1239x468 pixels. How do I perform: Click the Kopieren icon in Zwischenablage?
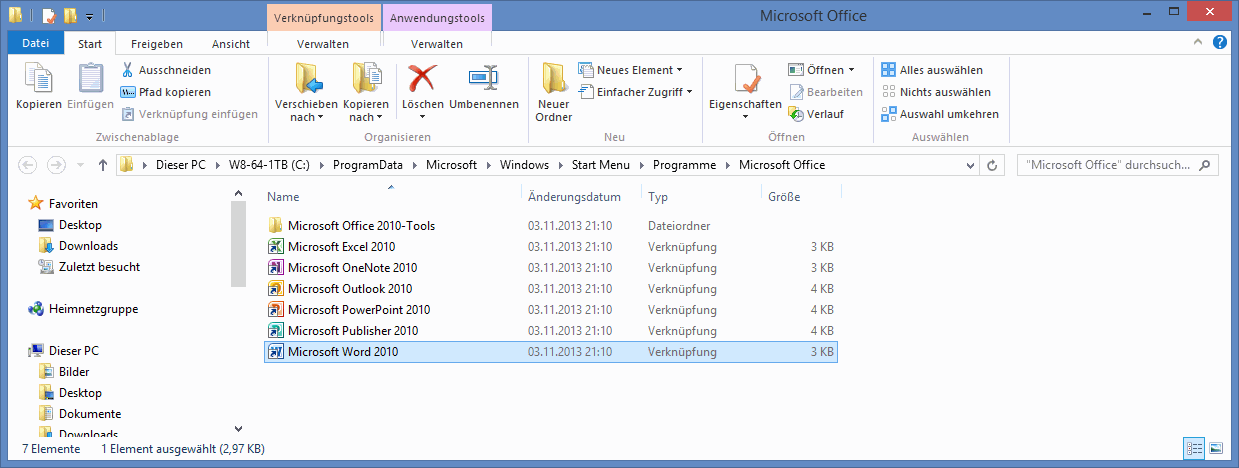pyautogui.click(x=38, y=80)
